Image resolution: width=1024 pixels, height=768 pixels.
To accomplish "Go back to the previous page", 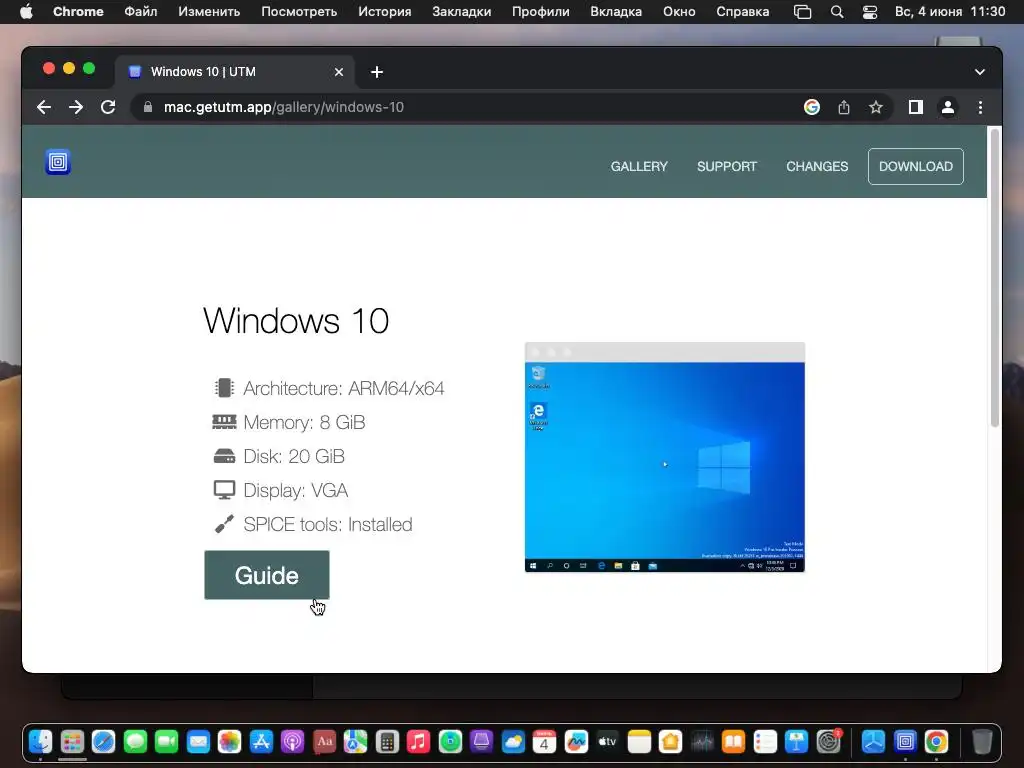I will point(44,107).
